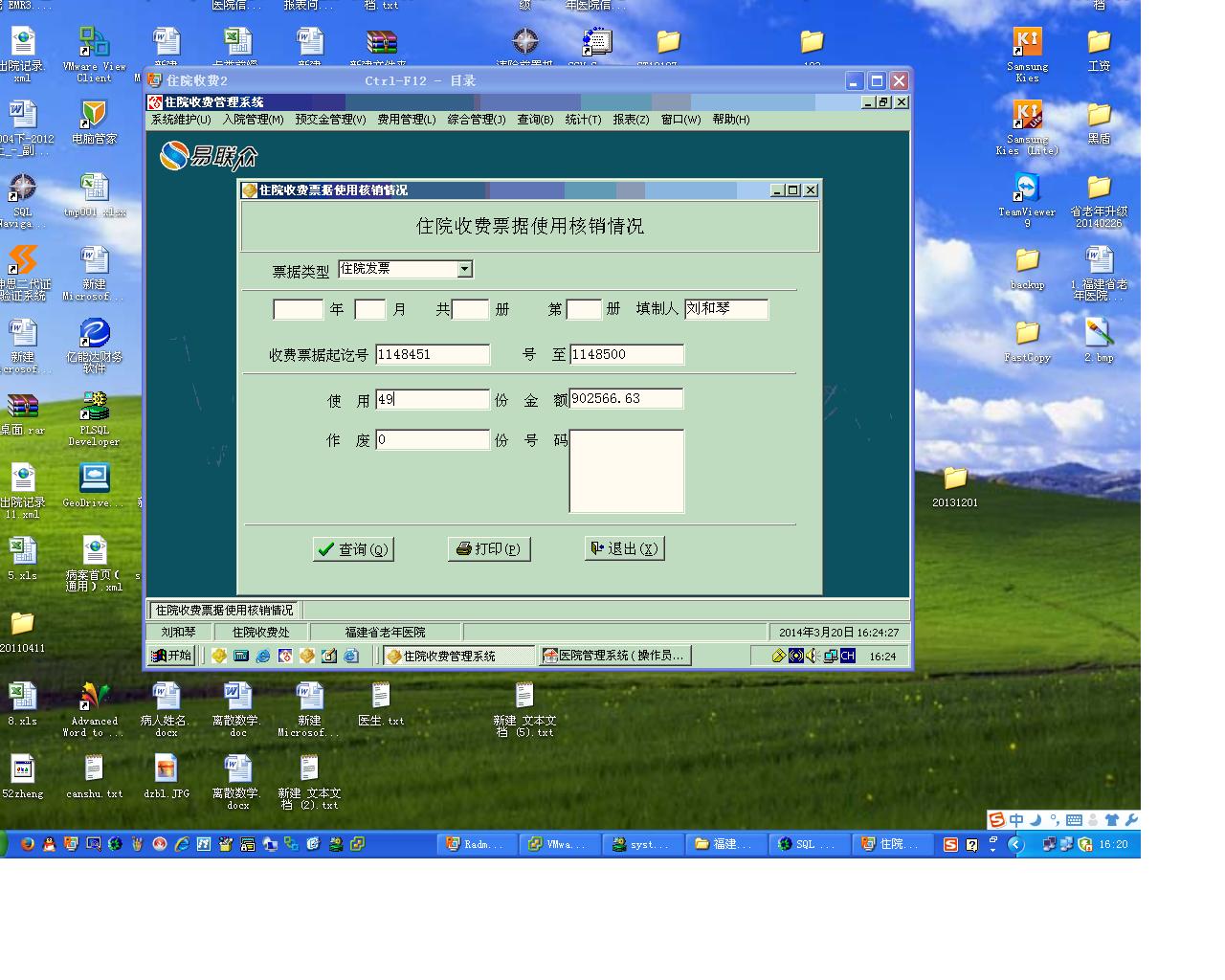This screenshot has height=980, width=1225.
Task: Click the Samsung Kies desktop icon
Action: [x=1027, y=54]
